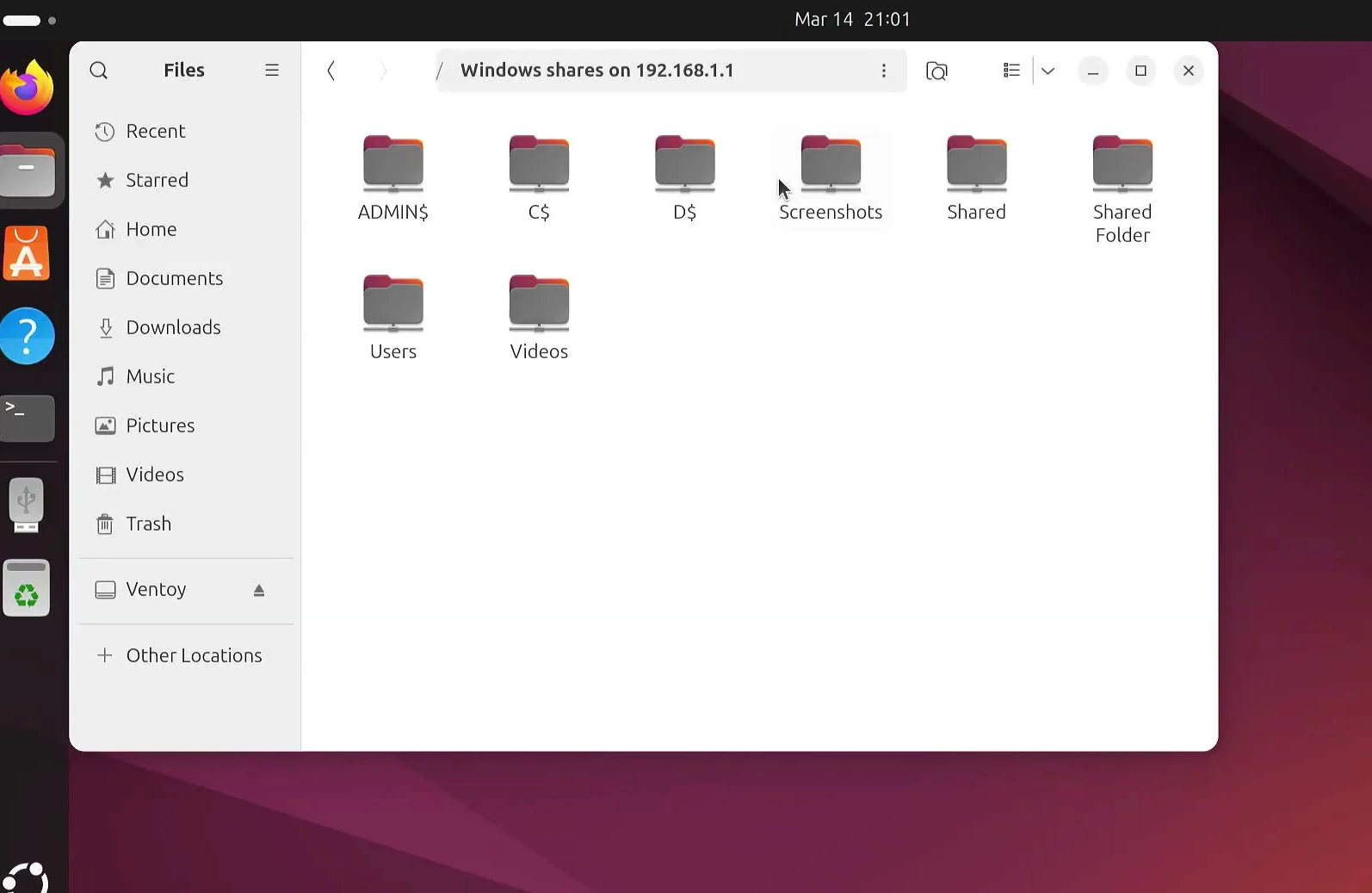
Task: Click the path bar showing Windows shares
Action: point(671,71)
